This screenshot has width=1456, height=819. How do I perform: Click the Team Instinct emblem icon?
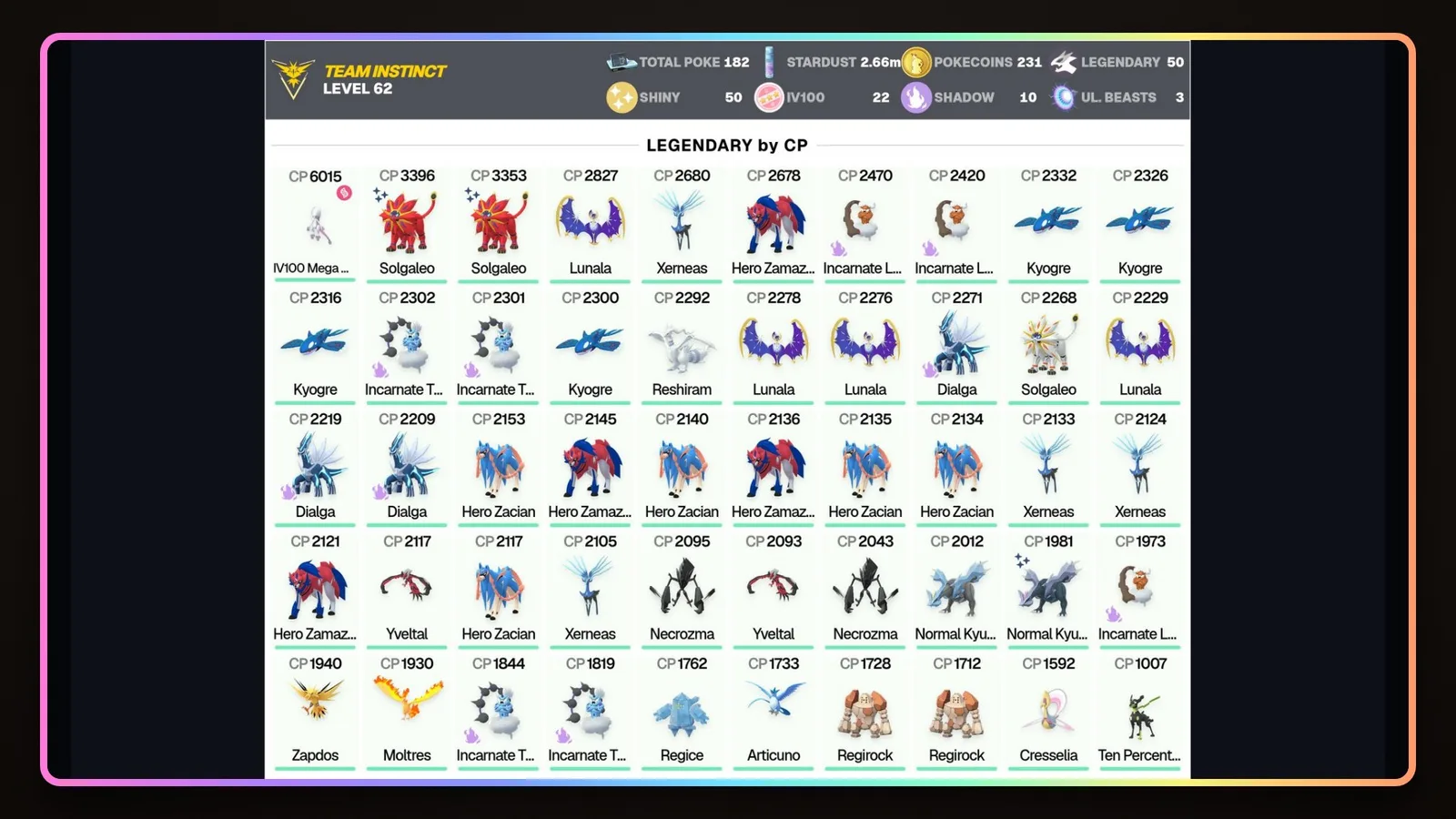coord(293,79)
